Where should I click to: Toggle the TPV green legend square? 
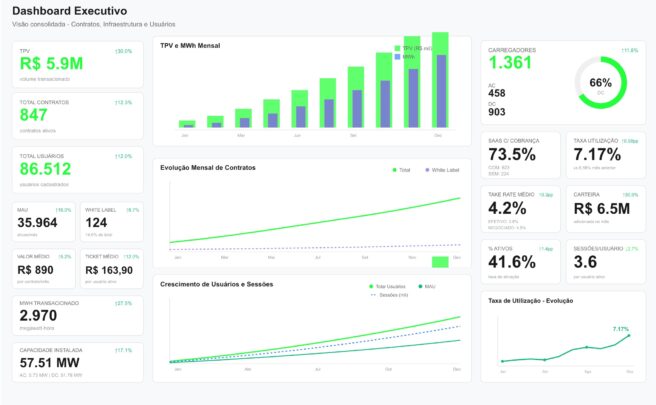pyautogui.click(x=397, y=49)
